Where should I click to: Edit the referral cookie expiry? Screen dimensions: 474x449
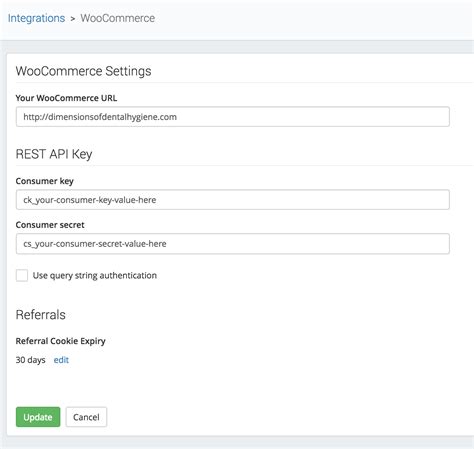click(x=61, y=360)
